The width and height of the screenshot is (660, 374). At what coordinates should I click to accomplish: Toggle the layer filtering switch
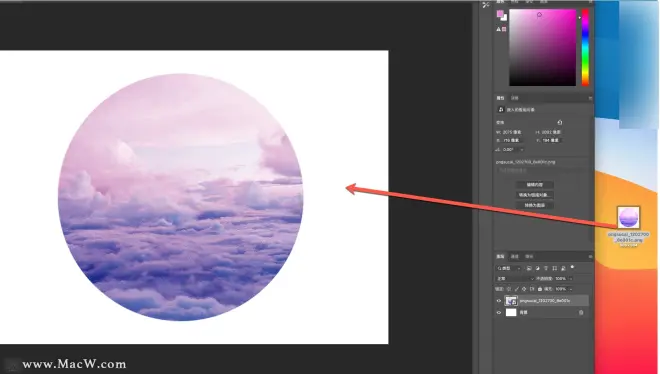pos(572,267)
